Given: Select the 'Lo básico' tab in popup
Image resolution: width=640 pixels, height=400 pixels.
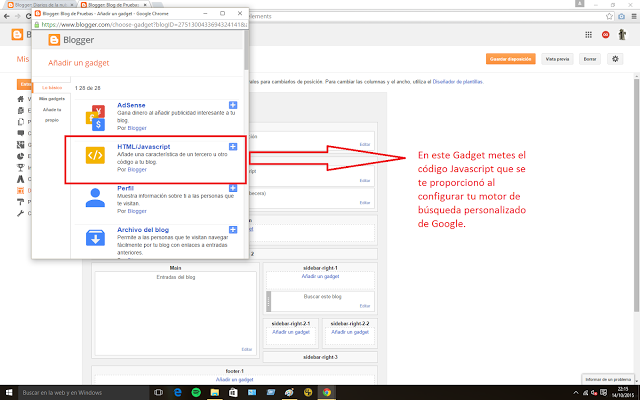Looking at the screenshot, I should [x=52, y=88].
